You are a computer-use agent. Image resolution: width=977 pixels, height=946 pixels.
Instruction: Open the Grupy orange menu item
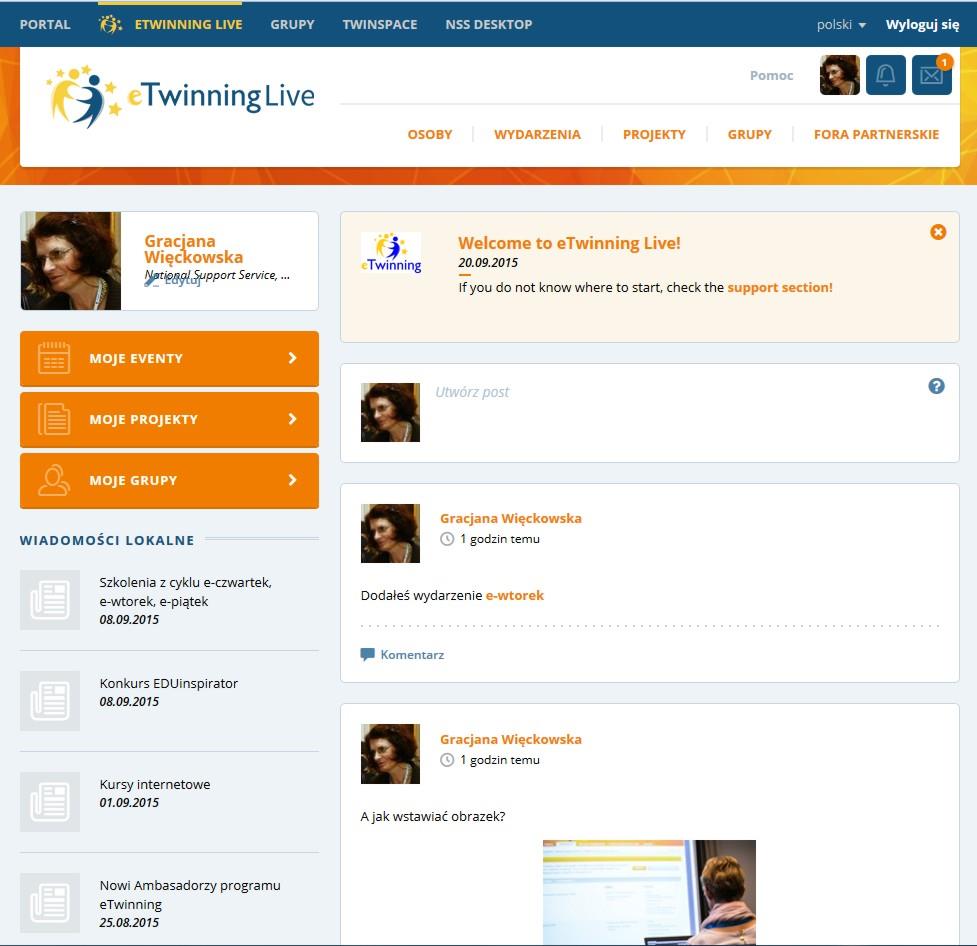(750, 135)
